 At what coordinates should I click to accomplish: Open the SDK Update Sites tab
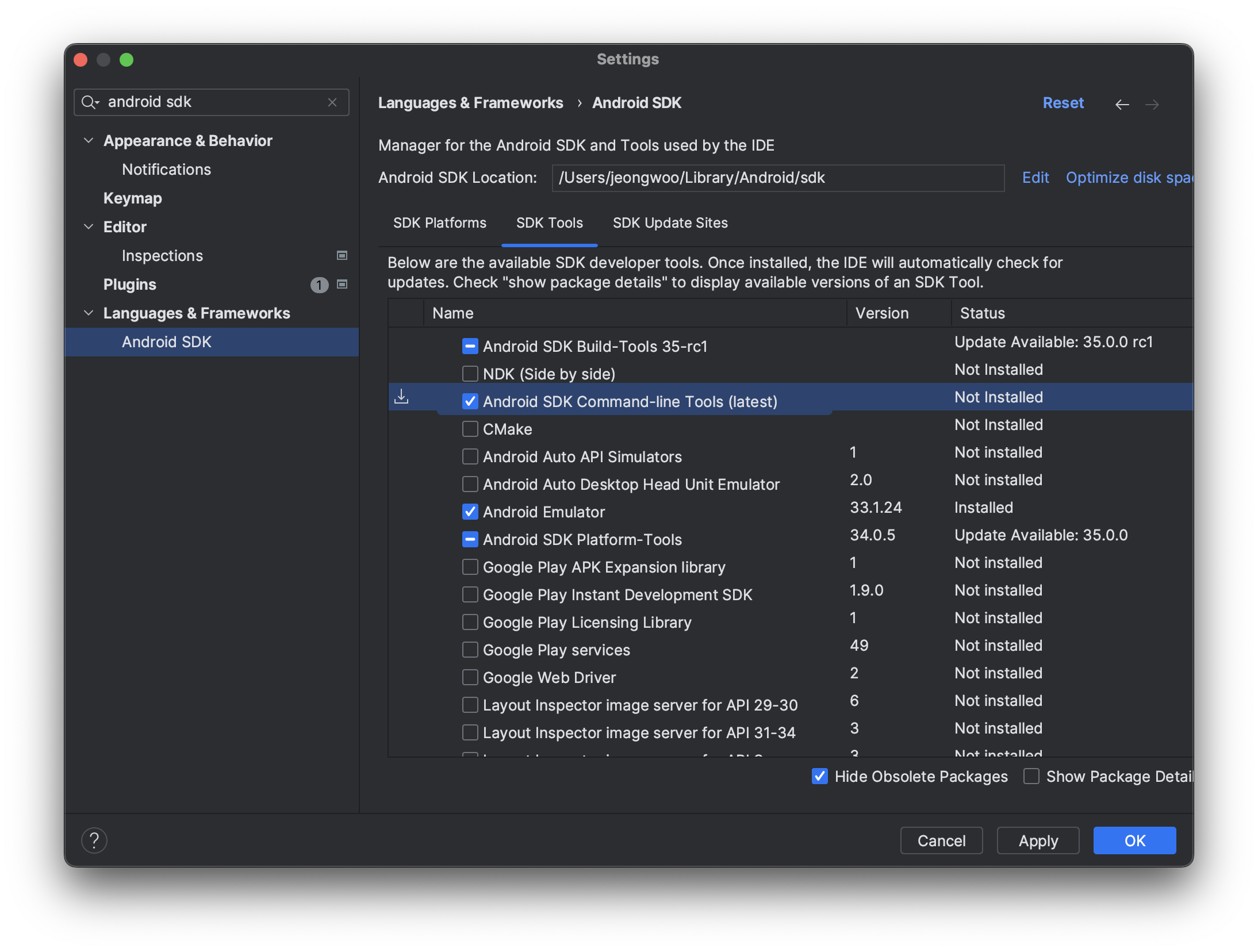670,223
